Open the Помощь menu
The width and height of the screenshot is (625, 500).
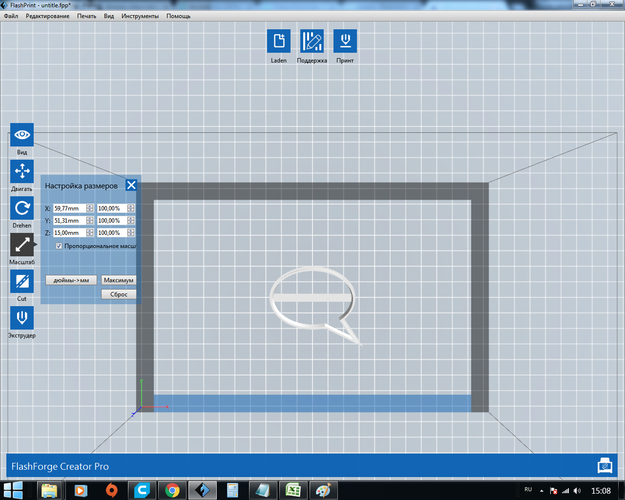point(178,16)
